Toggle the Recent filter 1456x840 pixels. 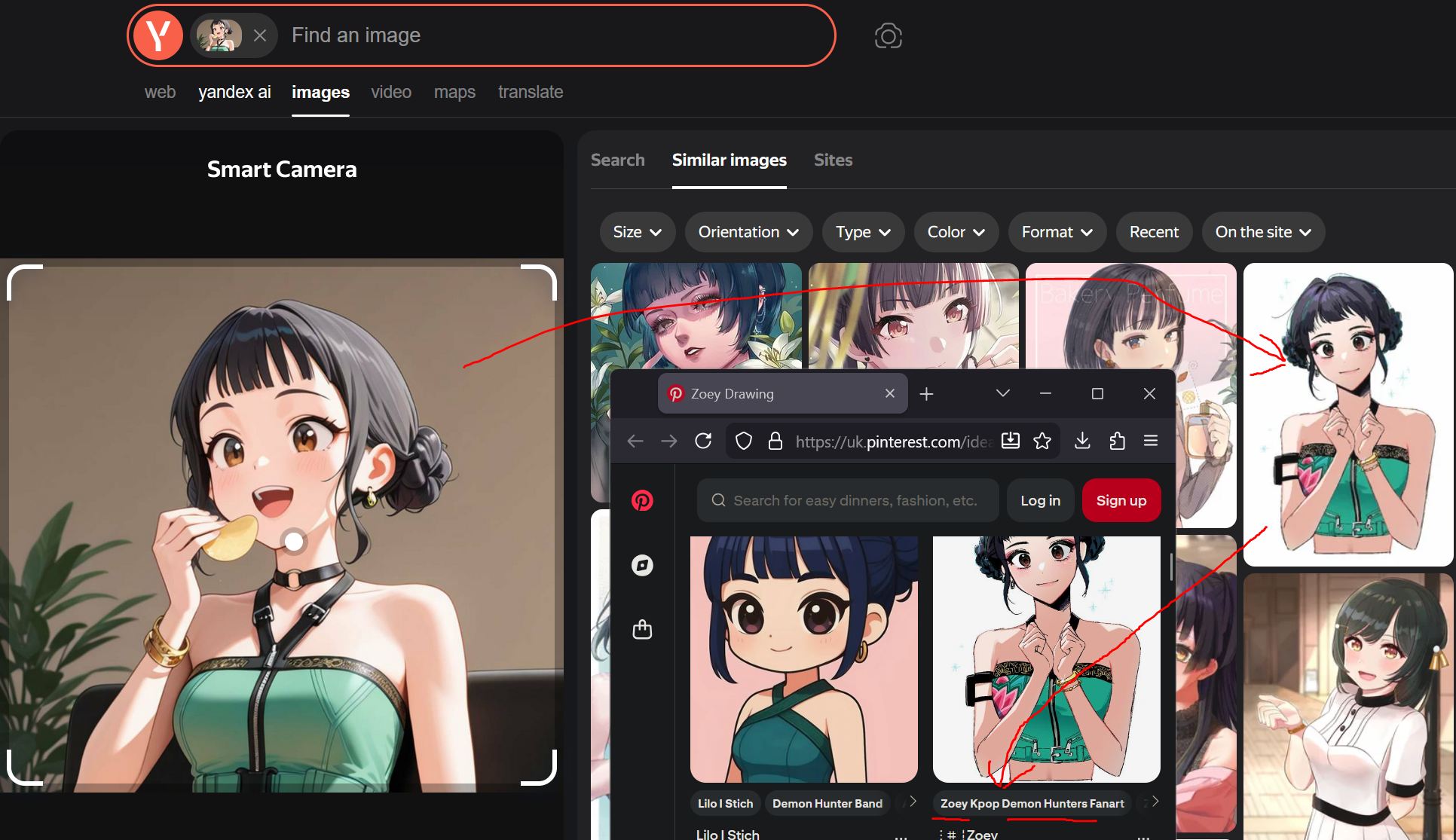point(1153,232)
